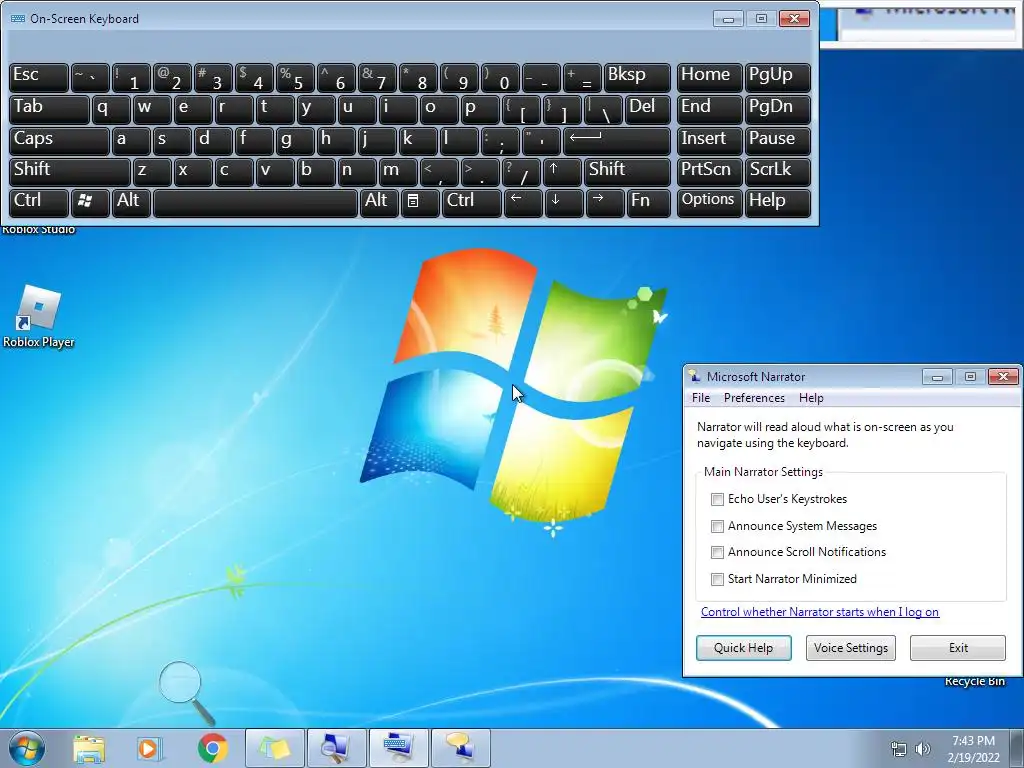This screenshot has width=1024, height=768.
Task: Click the Tab key
Action: [x=49, y=109]
